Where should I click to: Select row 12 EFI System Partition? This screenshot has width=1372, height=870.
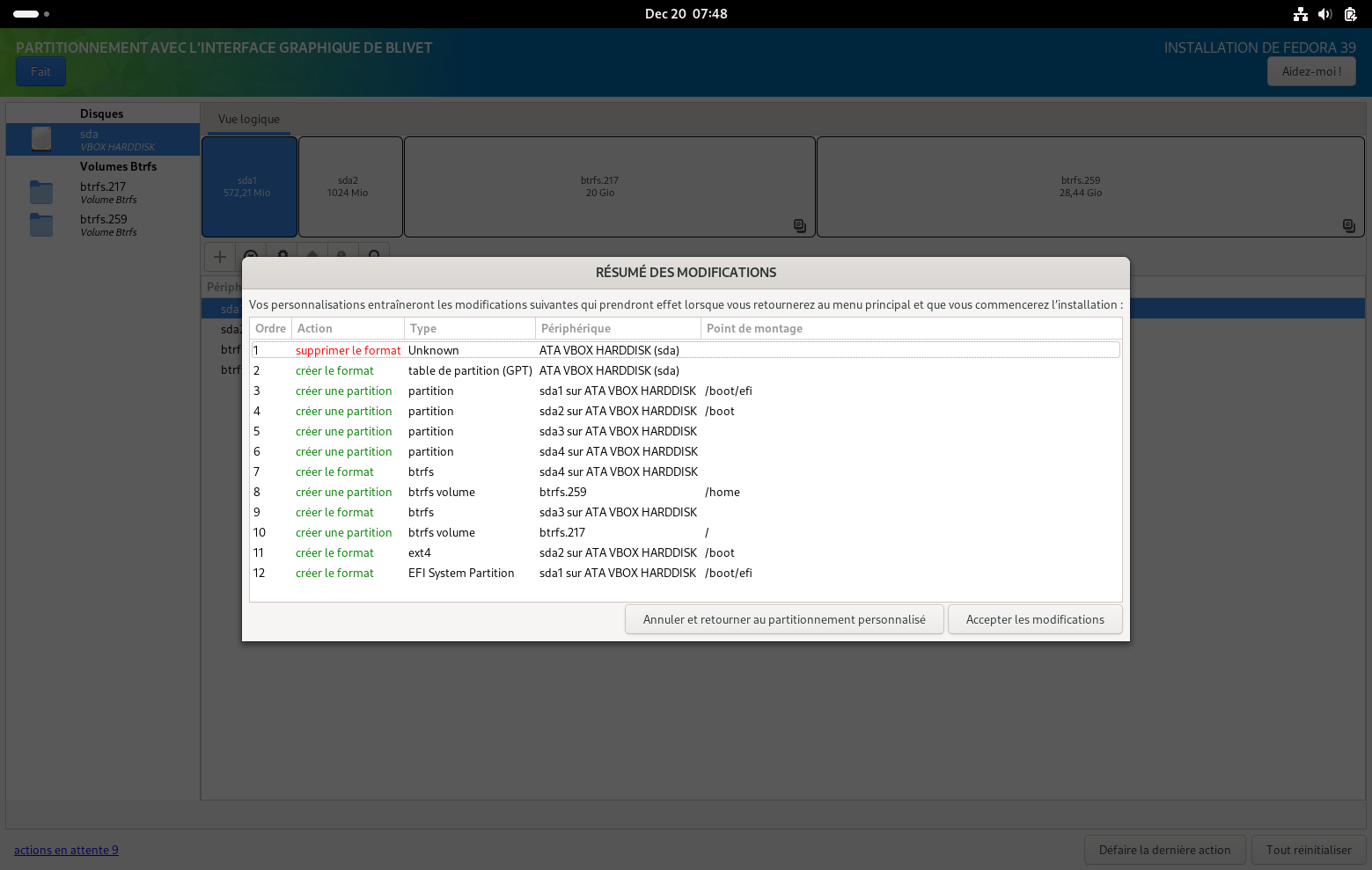tap(460, 573)
